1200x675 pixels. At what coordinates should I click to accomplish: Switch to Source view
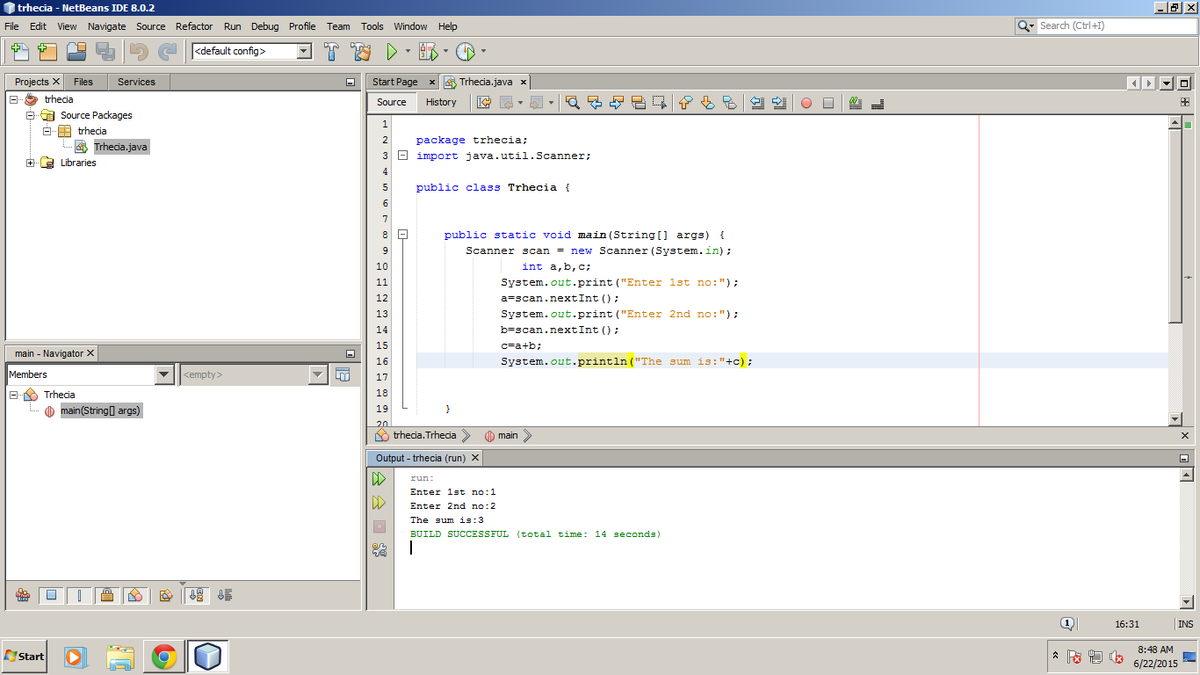click(391, 102)
